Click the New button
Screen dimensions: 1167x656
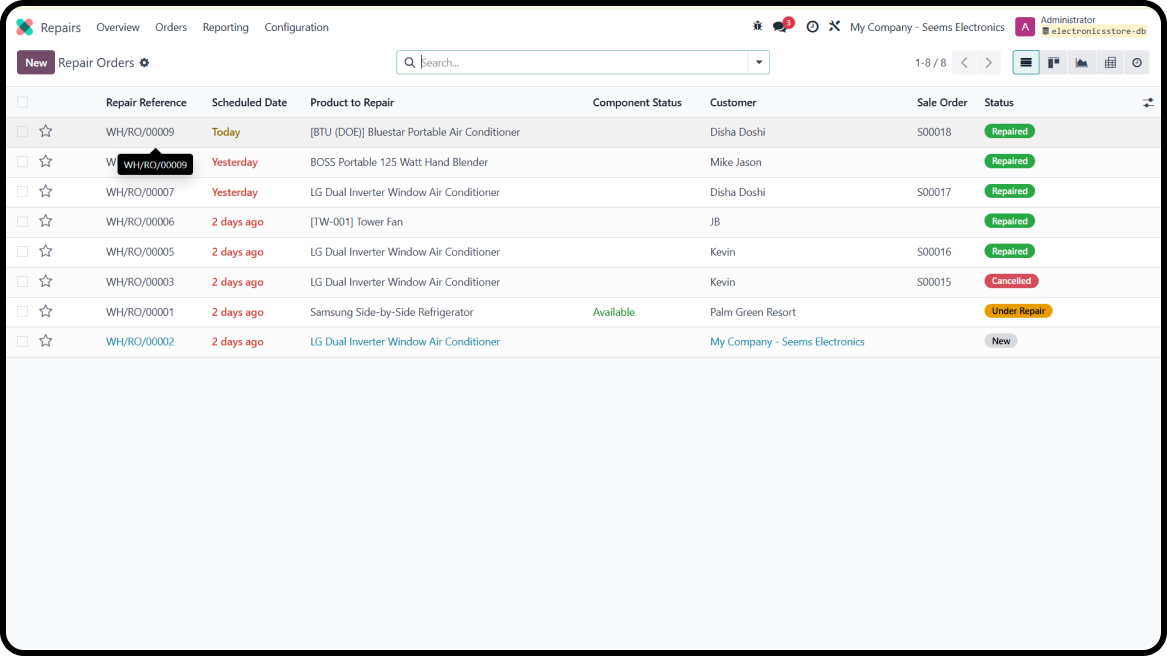(x=36, y=63)
